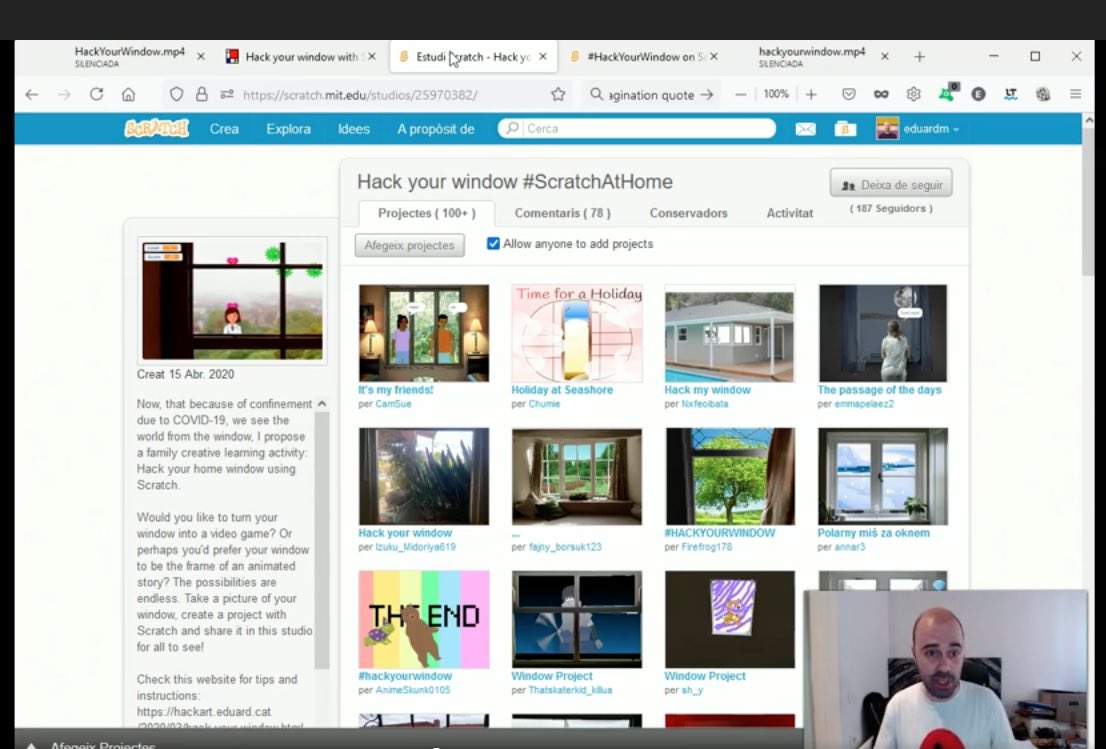The height and width of the screenshot is (749, 1106).
Task: Click the padlock site security icon
Action: tap(202, 95)
